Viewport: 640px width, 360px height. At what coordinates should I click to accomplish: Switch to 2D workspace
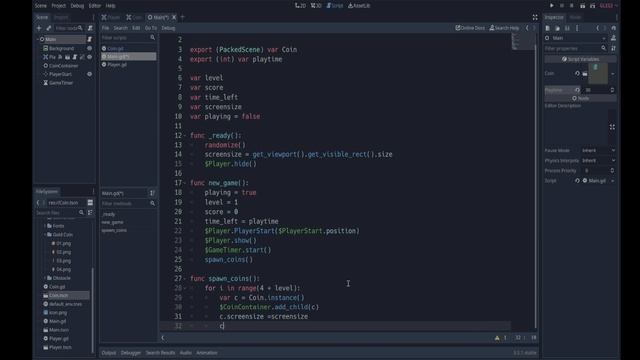pos(300,6)
